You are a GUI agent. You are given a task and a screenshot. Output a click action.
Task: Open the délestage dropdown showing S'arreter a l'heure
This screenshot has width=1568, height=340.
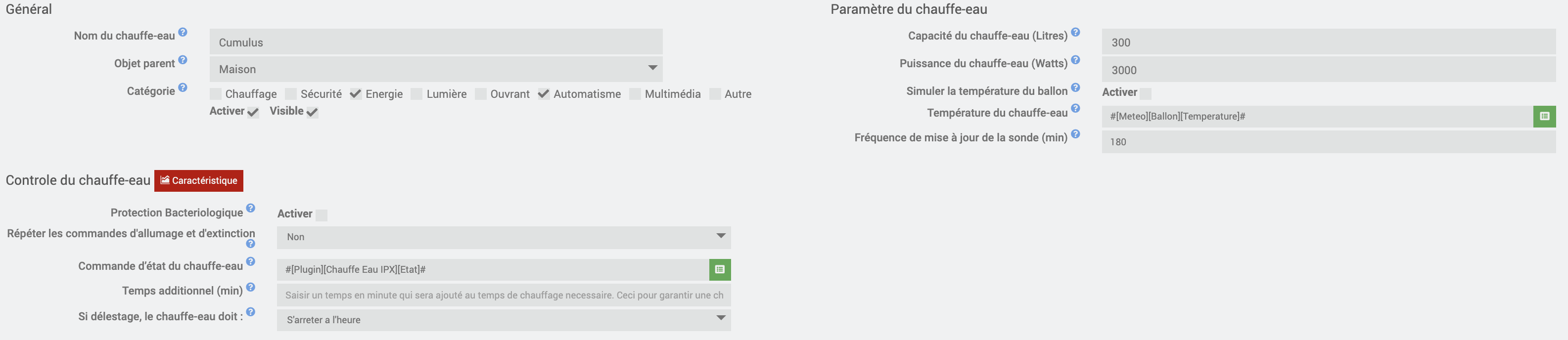[x=504, y=320]
